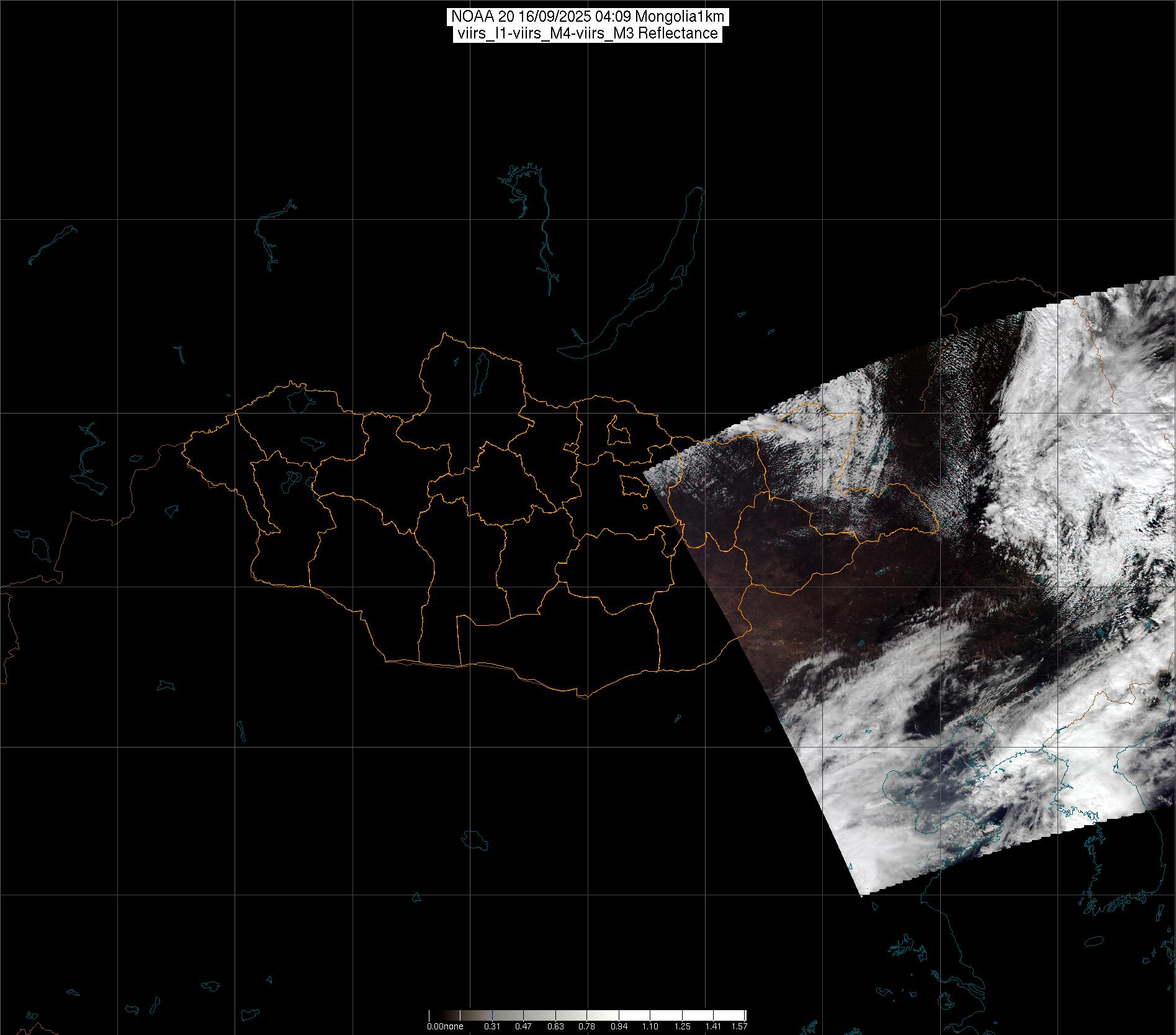Click the 1.25 colorbar tick label
This screenshot has height=1035, width=1176.
(682, 1026)
